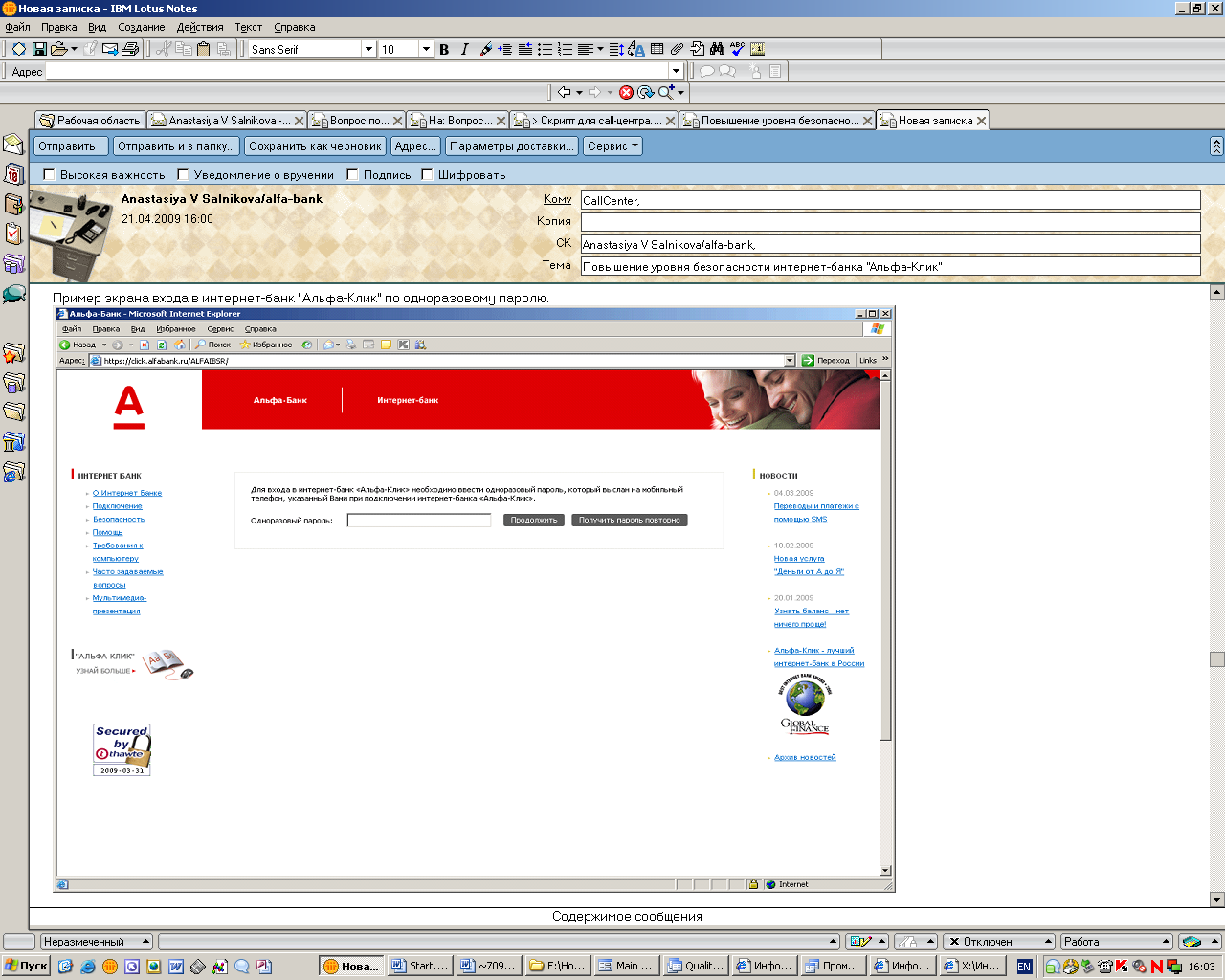The height and width of the screenshot is (980, 1225).
Task: Click the EN language indicator in taskbar
Action: click(x=1024, y=967)
